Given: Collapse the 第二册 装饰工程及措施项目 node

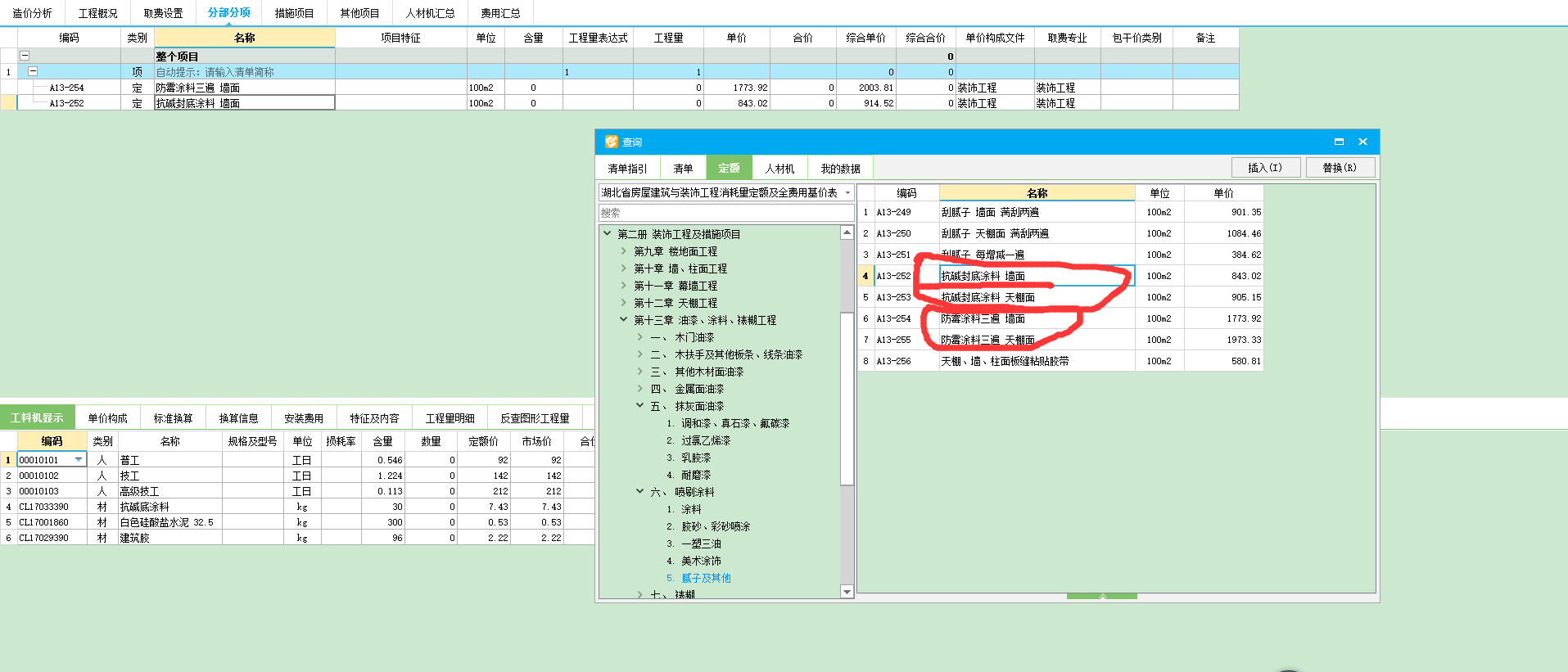Looking at the screenshot, I should (608, 233).
